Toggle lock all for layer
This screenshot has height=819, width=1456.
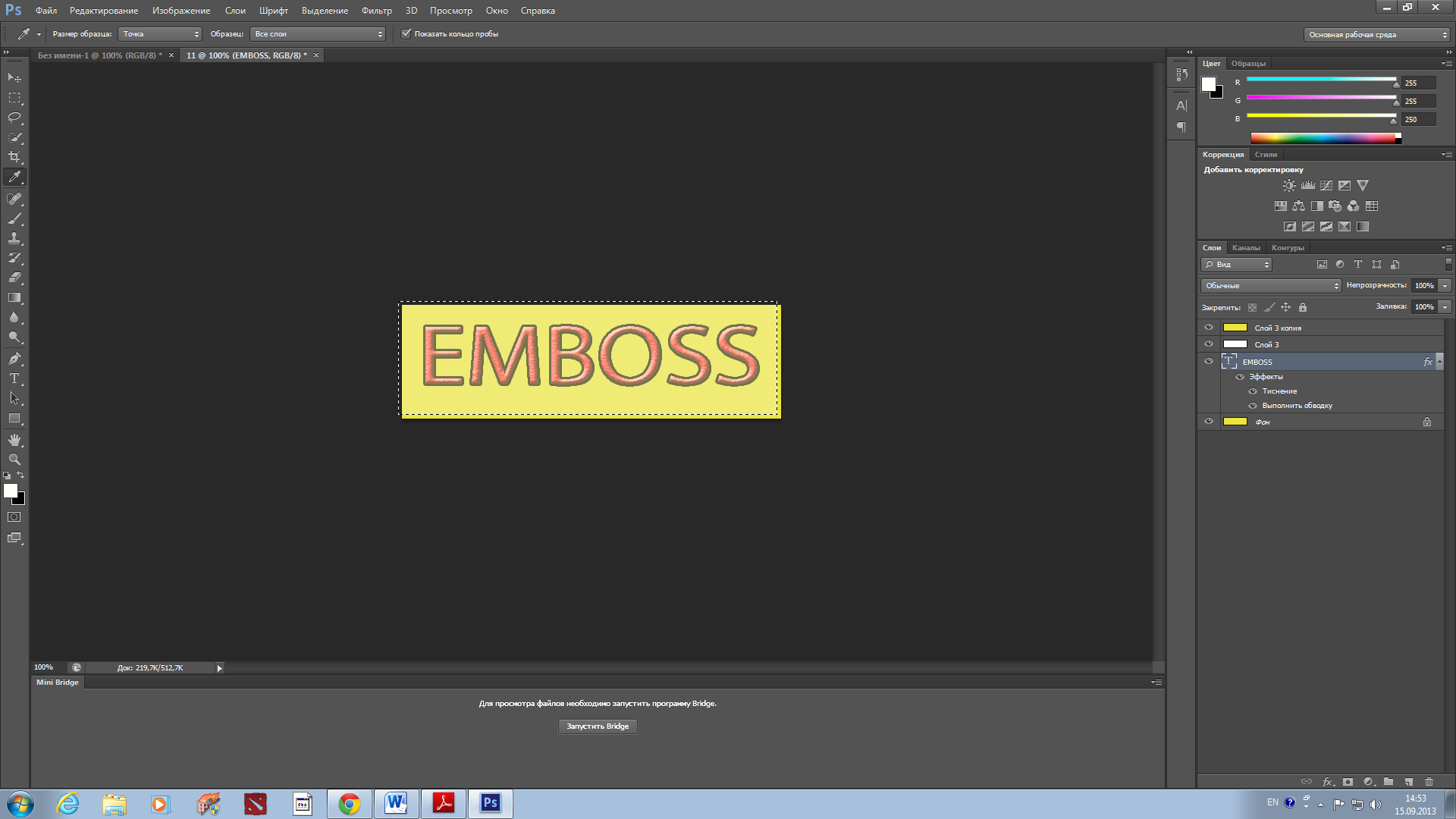click(1303, 307)
